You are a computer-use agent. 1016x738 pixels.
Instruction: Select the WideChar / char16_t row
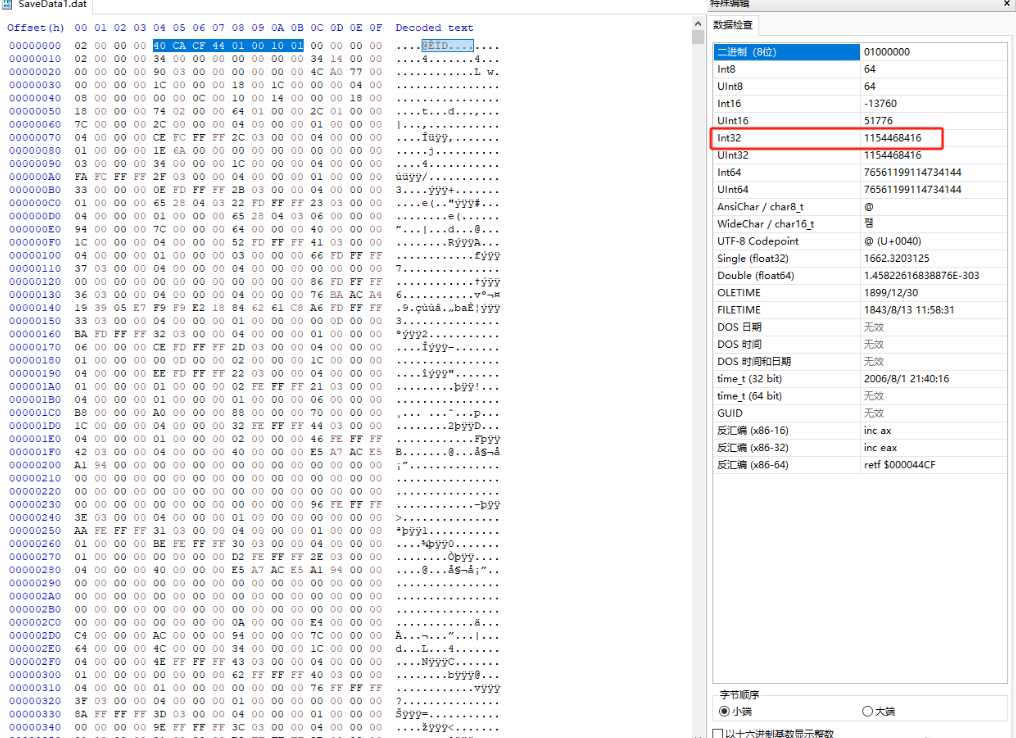pos(860,224)
